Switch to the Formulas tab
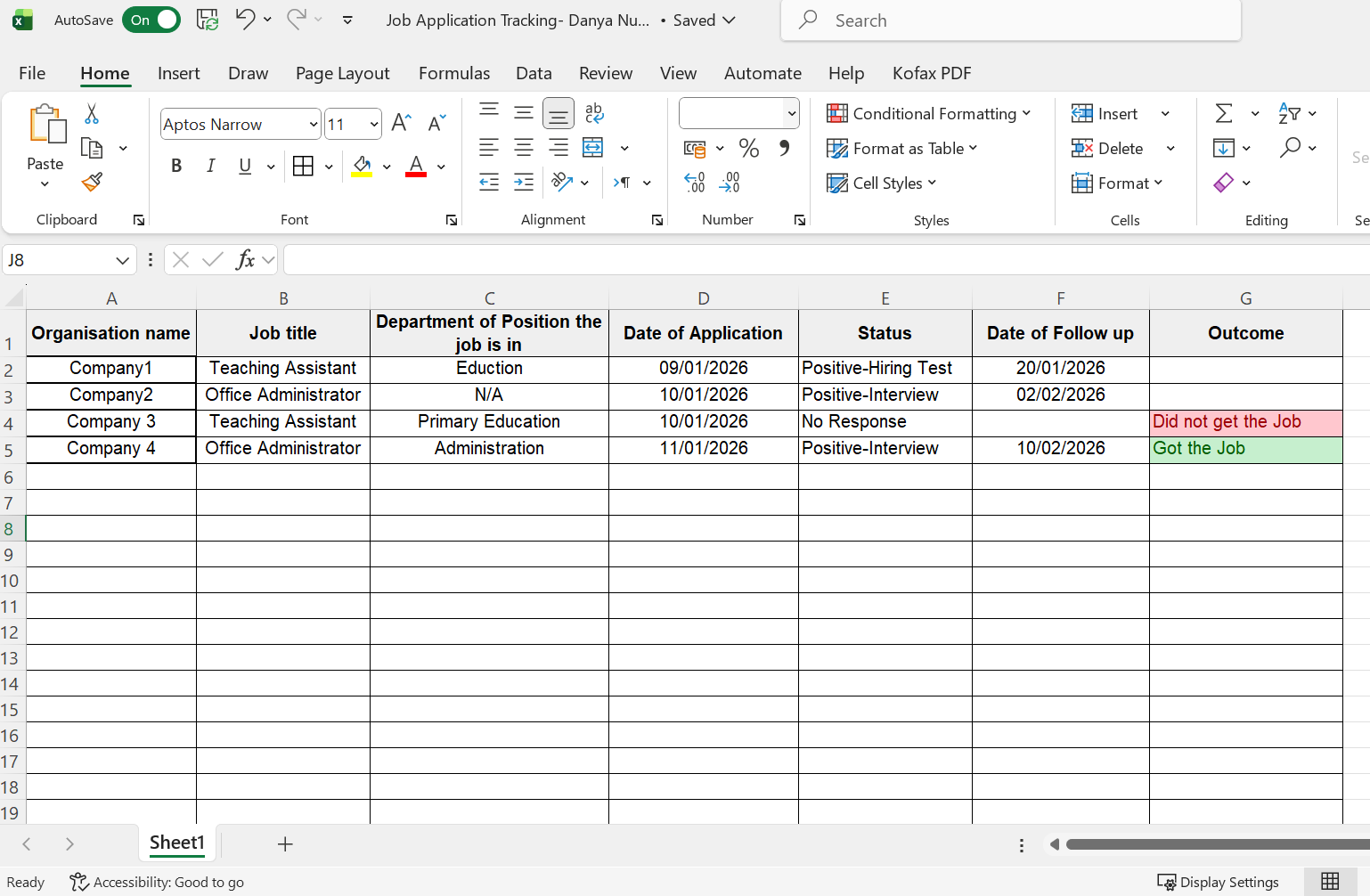This screenshot has width=1370, height=896. [x=454, y=73]
